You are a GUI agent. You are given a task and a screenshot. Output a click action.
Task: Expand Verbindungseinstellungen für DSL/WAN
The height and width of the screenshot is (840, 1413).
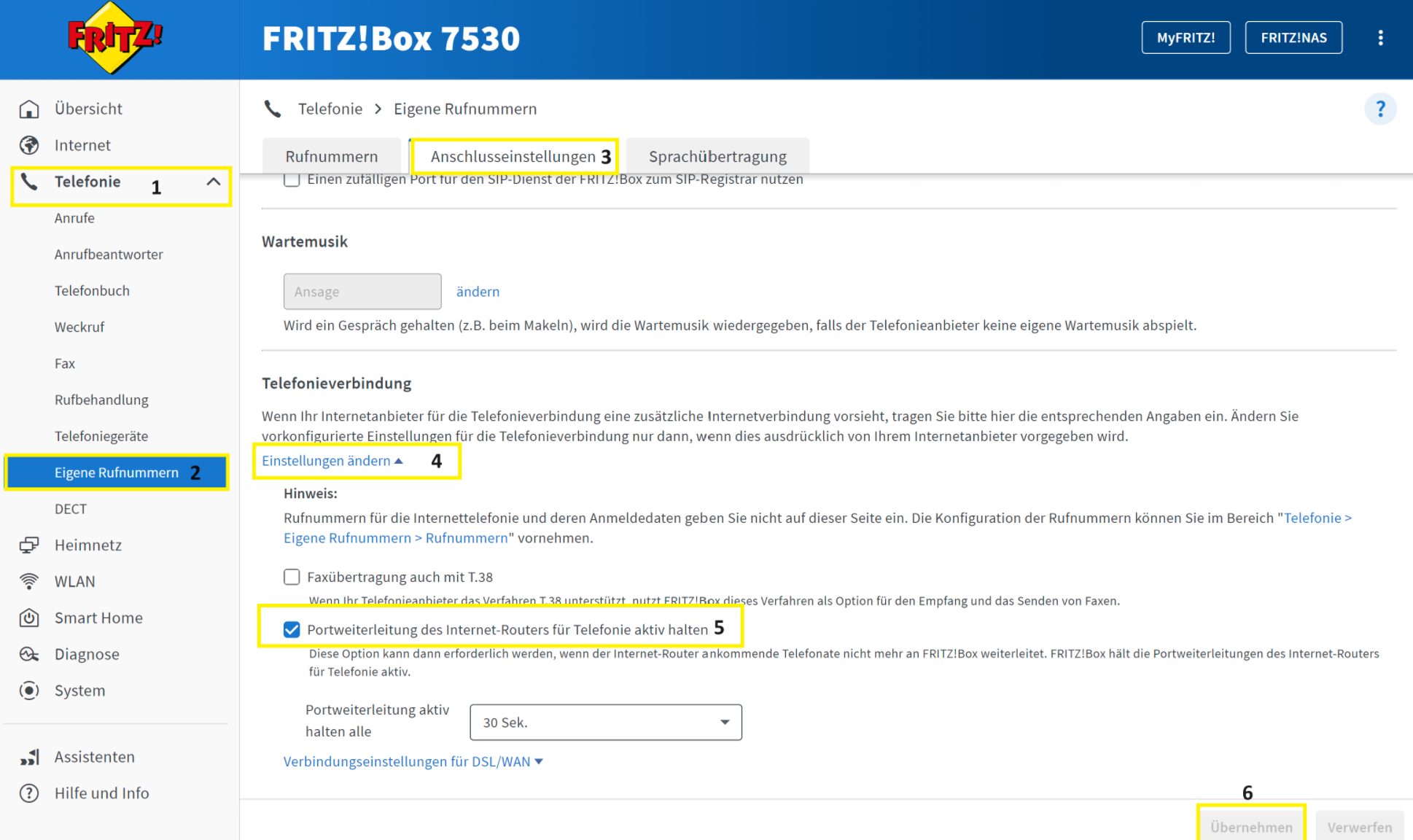(413, 762)
